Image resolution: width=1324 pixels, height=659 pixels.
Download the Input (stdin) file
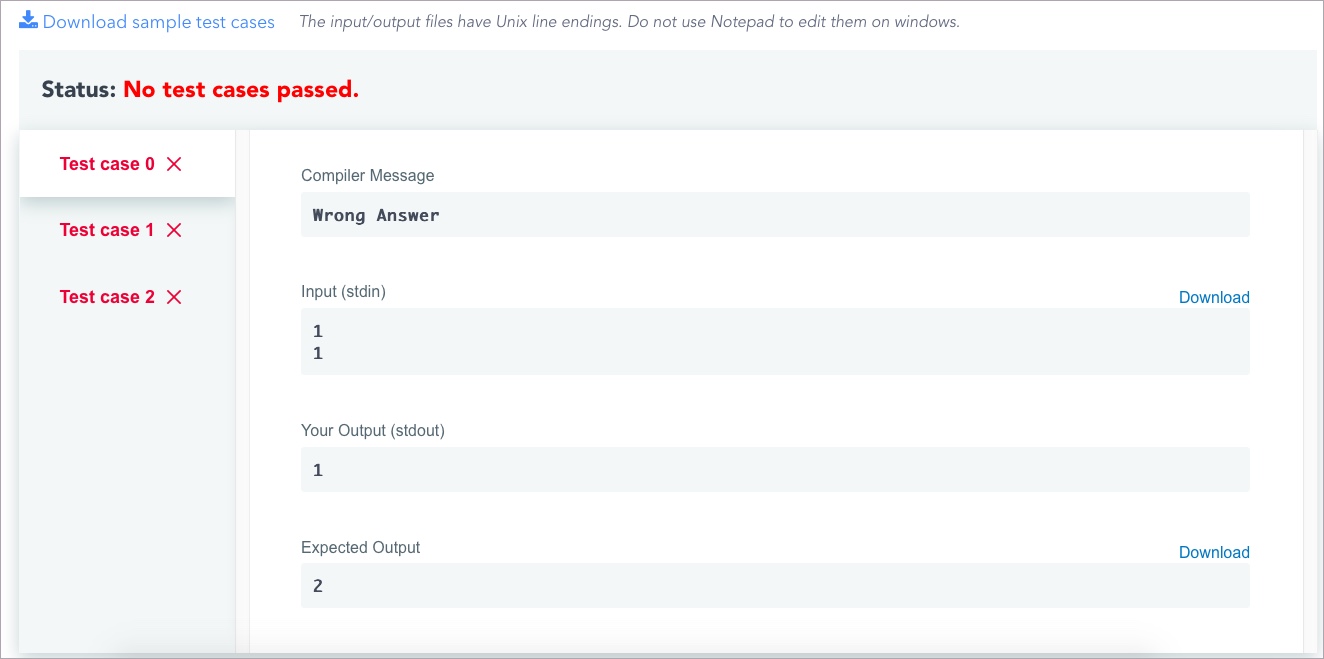[1213, 297]
